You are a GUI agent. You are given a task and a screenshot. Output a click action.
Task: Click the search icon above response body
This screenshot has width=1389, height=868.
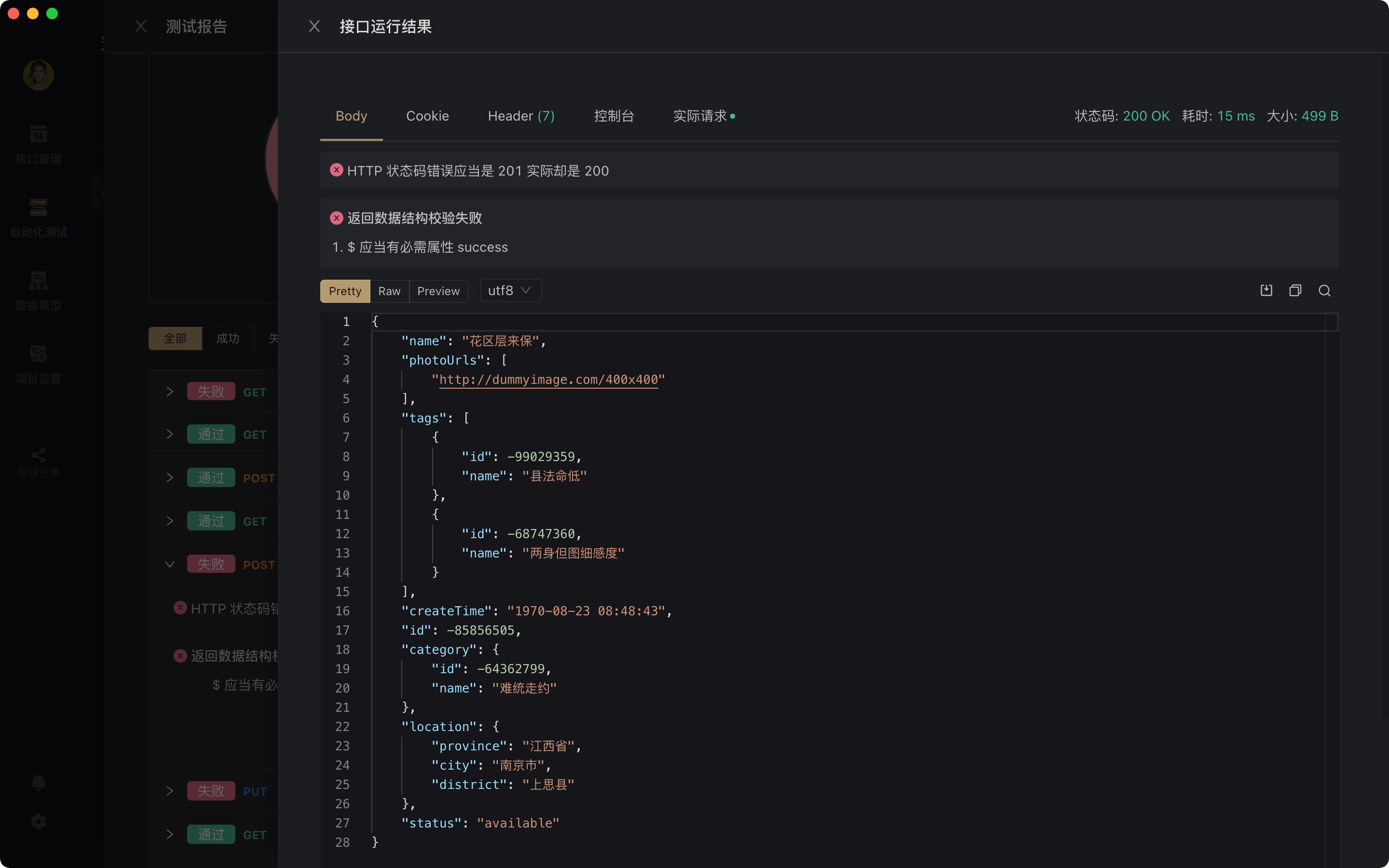(x=1324, y=290)
